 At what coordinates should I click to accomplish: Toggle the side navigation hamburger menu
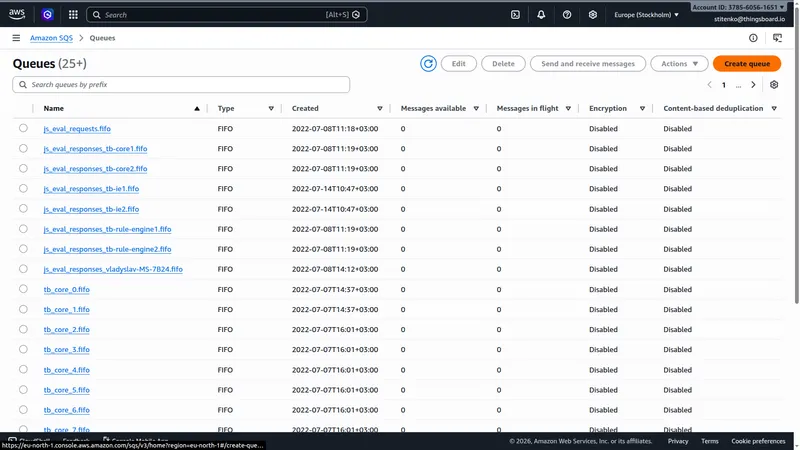[x=16, y=38]
